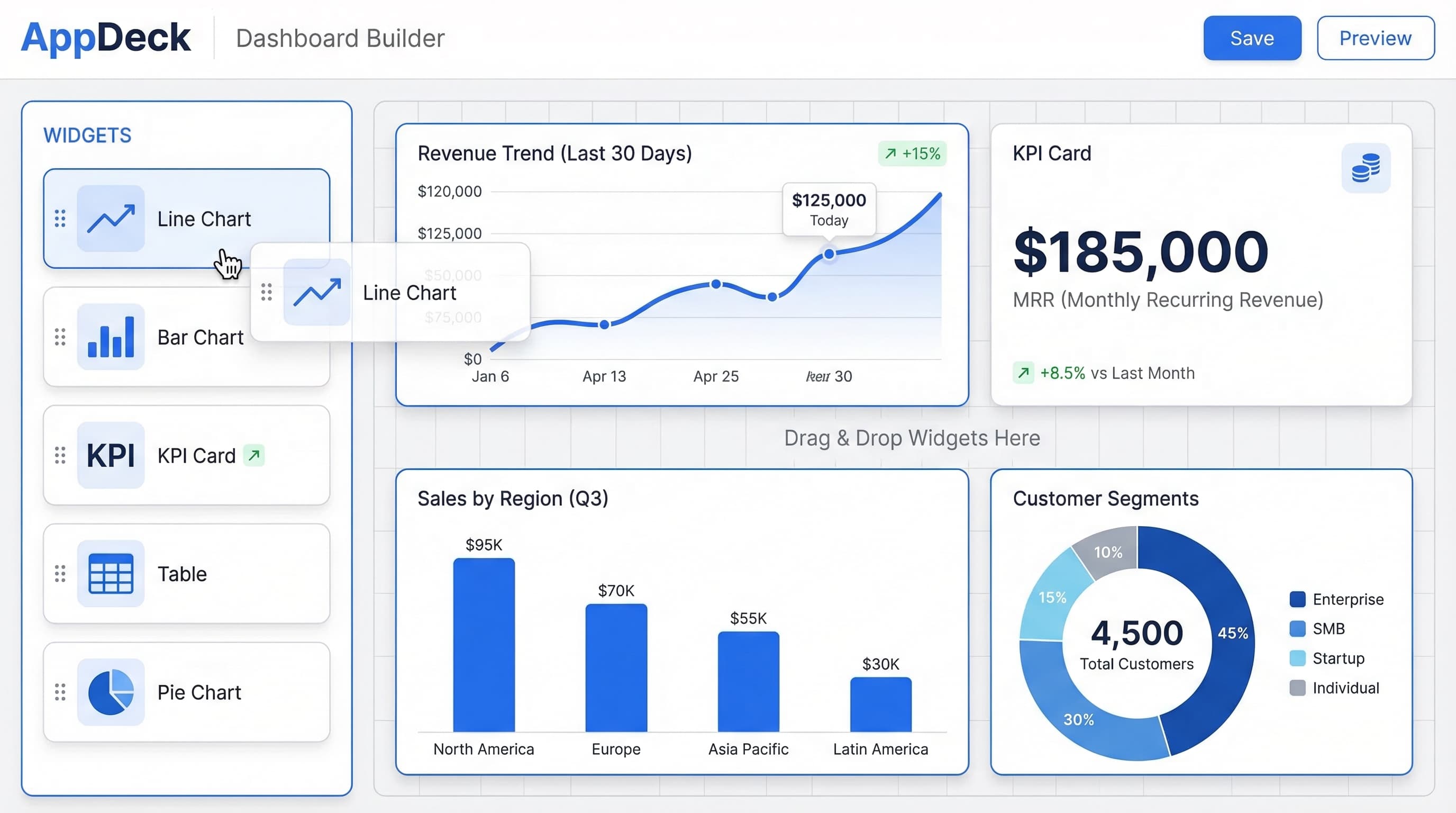The image size is (1456, 813).
Task: Click the 30% SMB donut segment
Action: coord(1078,719)
